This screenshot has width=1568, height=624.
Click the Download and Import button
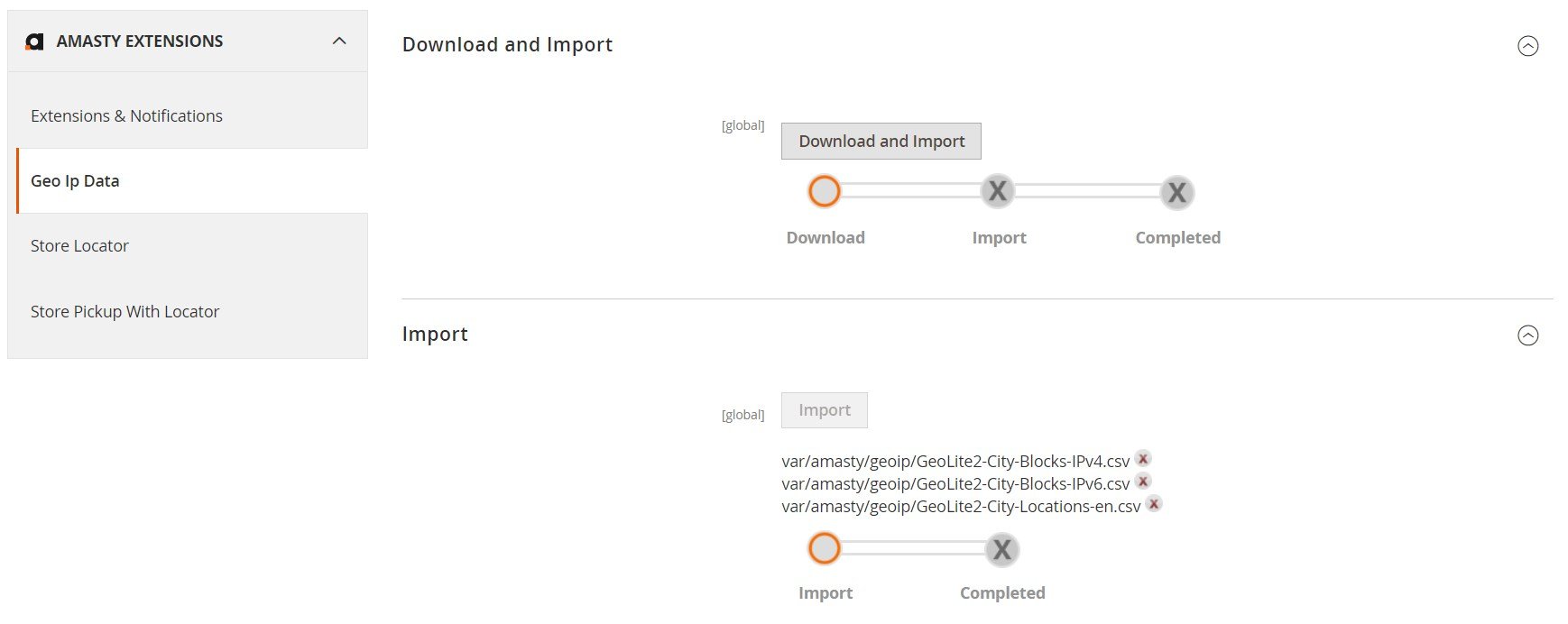point(881,141)
